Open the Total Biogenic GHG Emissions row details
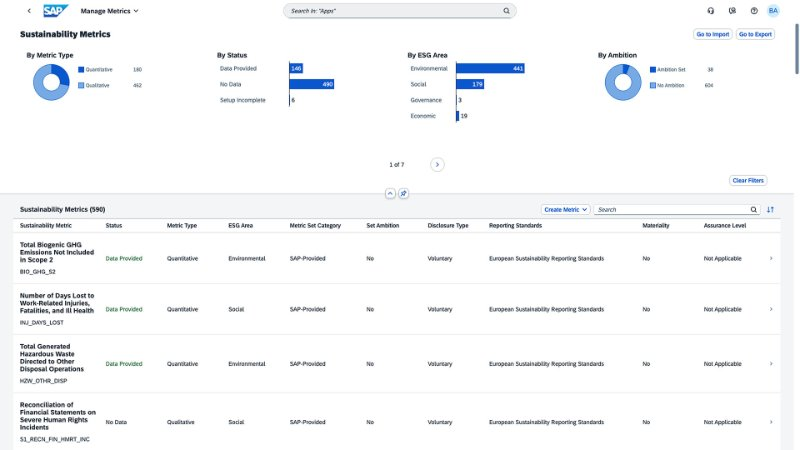 pyautogui.click(x=770, y=258)
